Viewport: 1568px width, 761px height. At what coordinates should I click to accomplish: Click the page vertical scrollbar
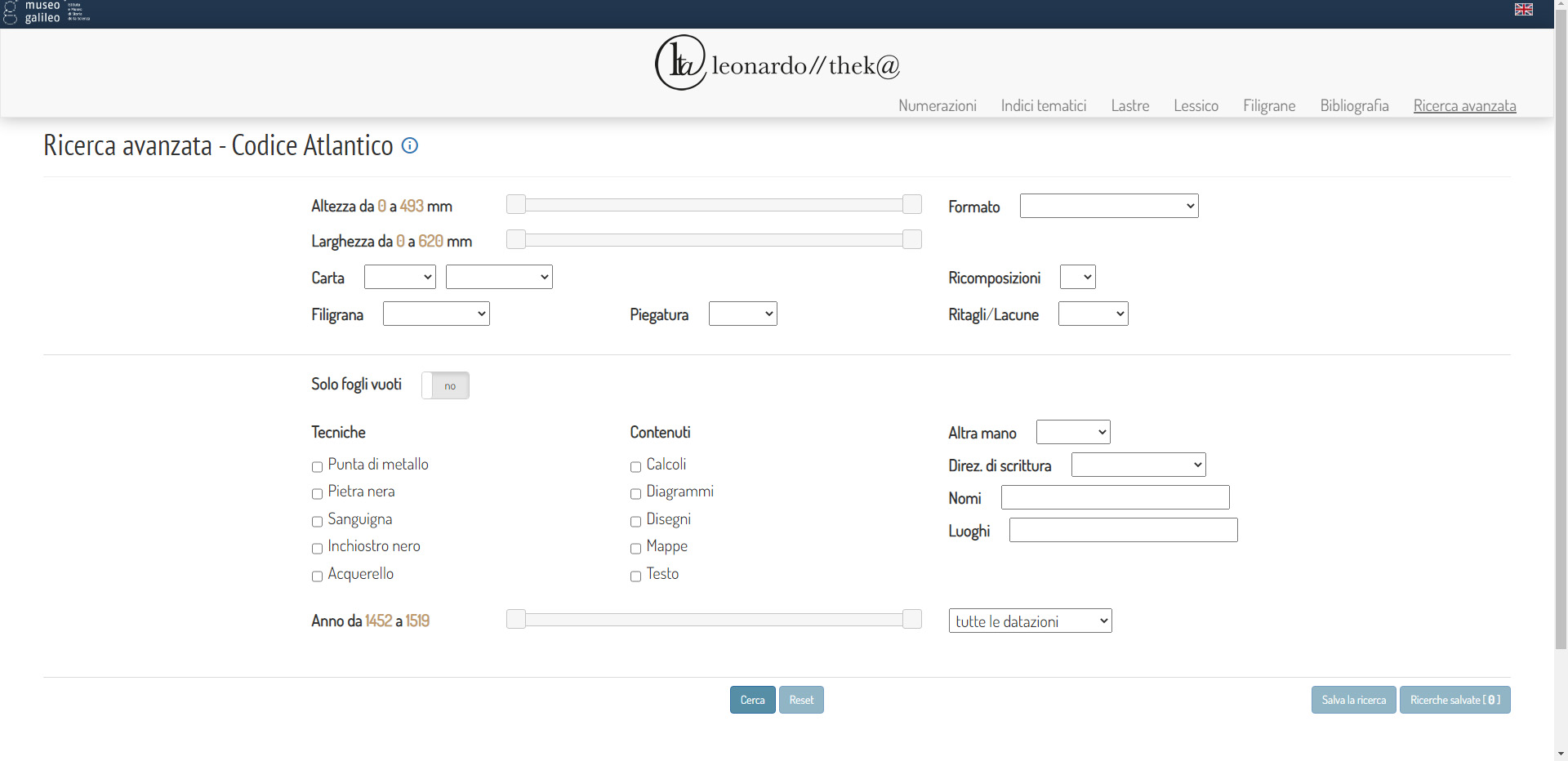point(1561,331)
